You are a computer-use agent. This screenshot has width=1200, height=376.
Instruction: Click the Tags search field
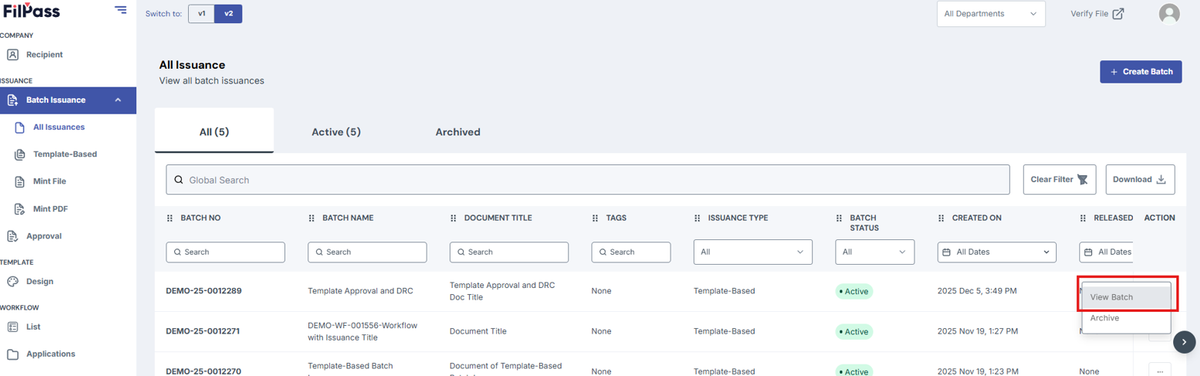click(632, 252)
